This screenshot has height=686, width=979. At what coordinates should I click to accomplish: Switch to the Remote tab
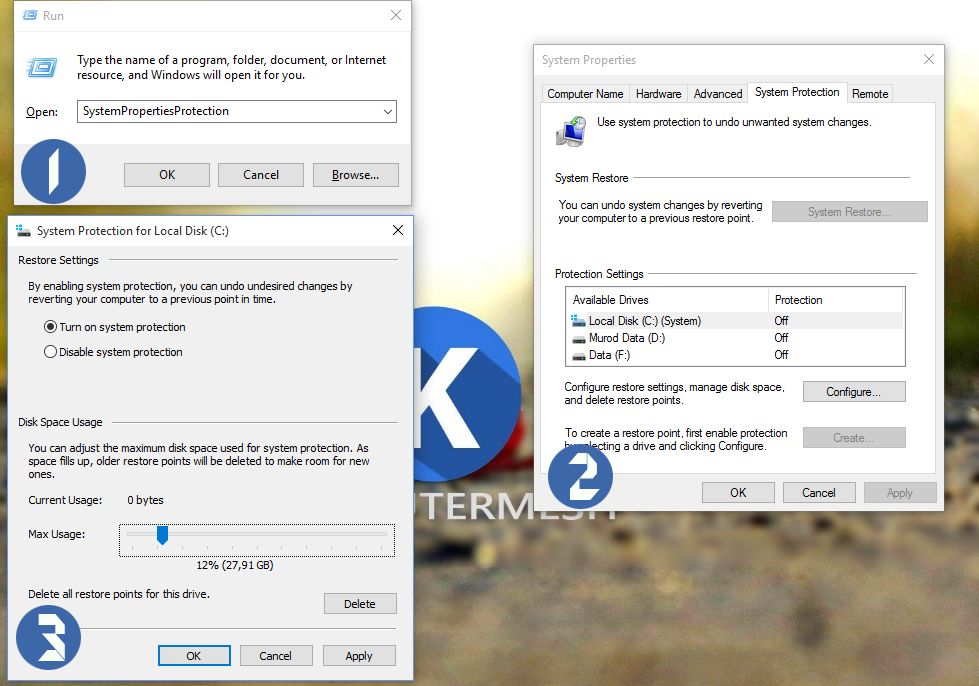[x=869, y=92]
